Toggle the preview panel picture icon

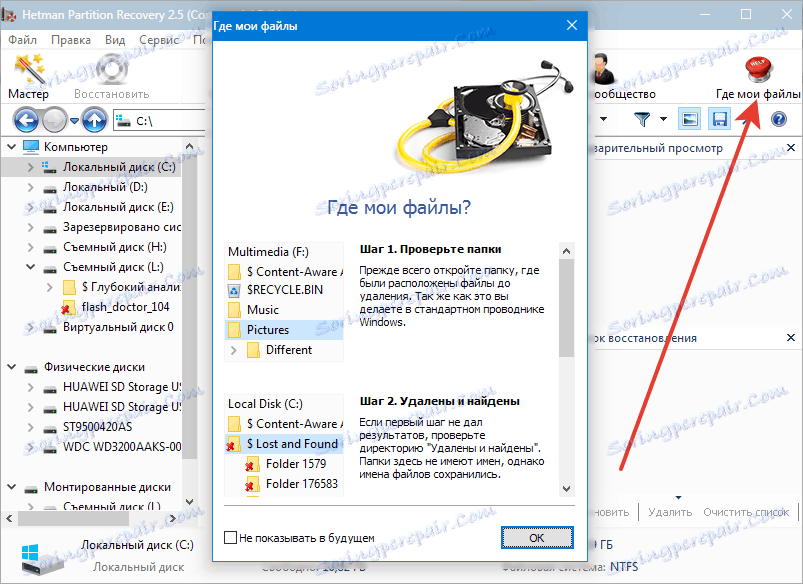point(689,119)
